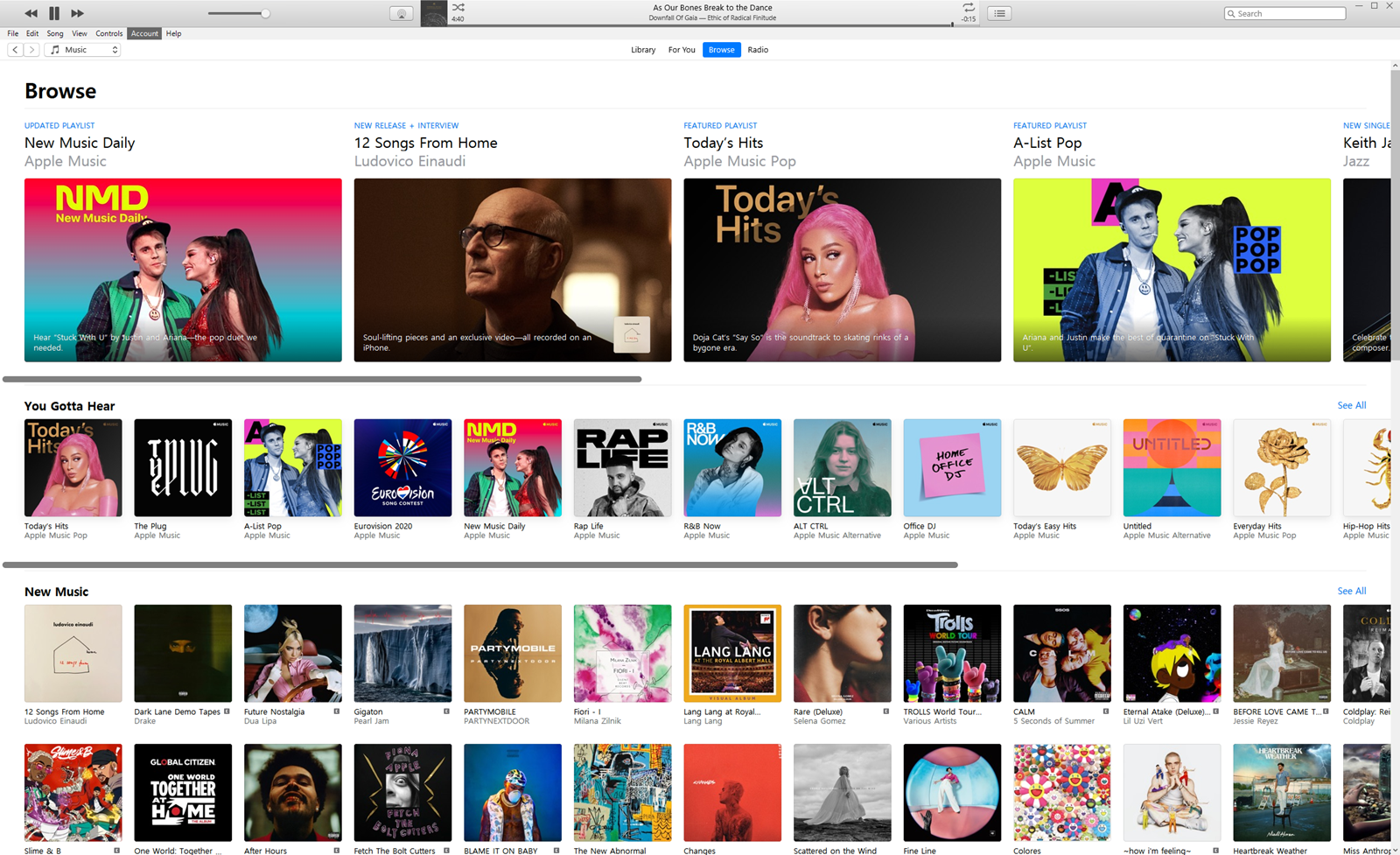The height and width of the screenshot is (855, 1400).
Task: Open the Help menu
Action: pos(174,33)
